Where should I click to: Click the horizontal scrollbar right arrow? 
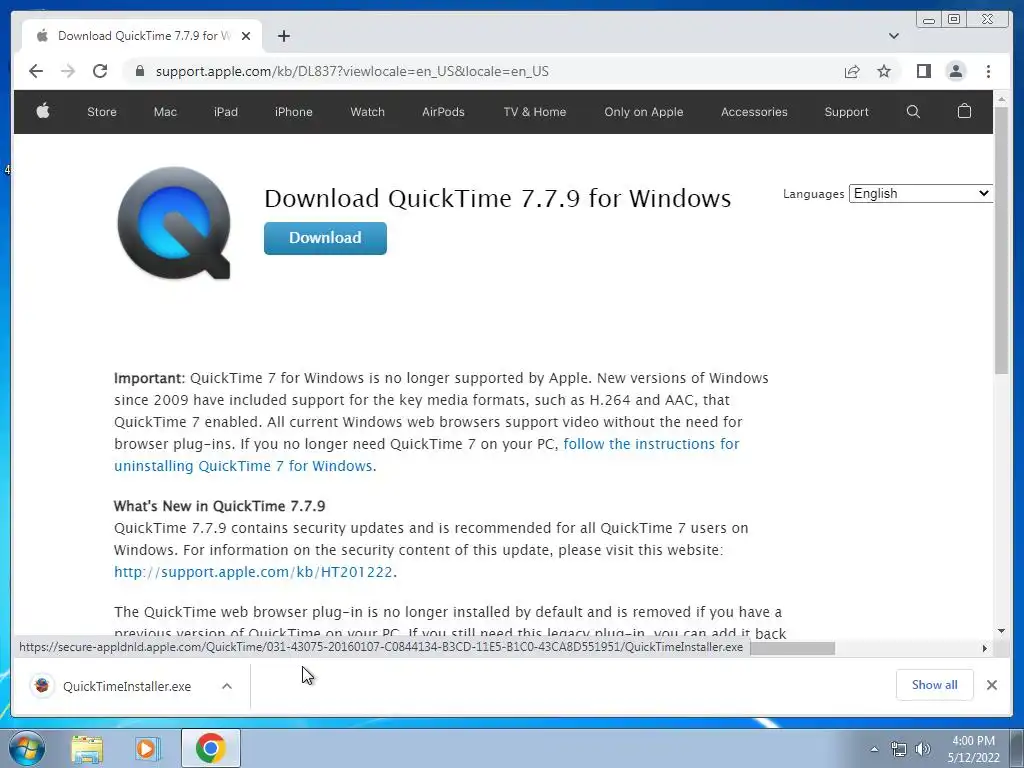point(985,648)
